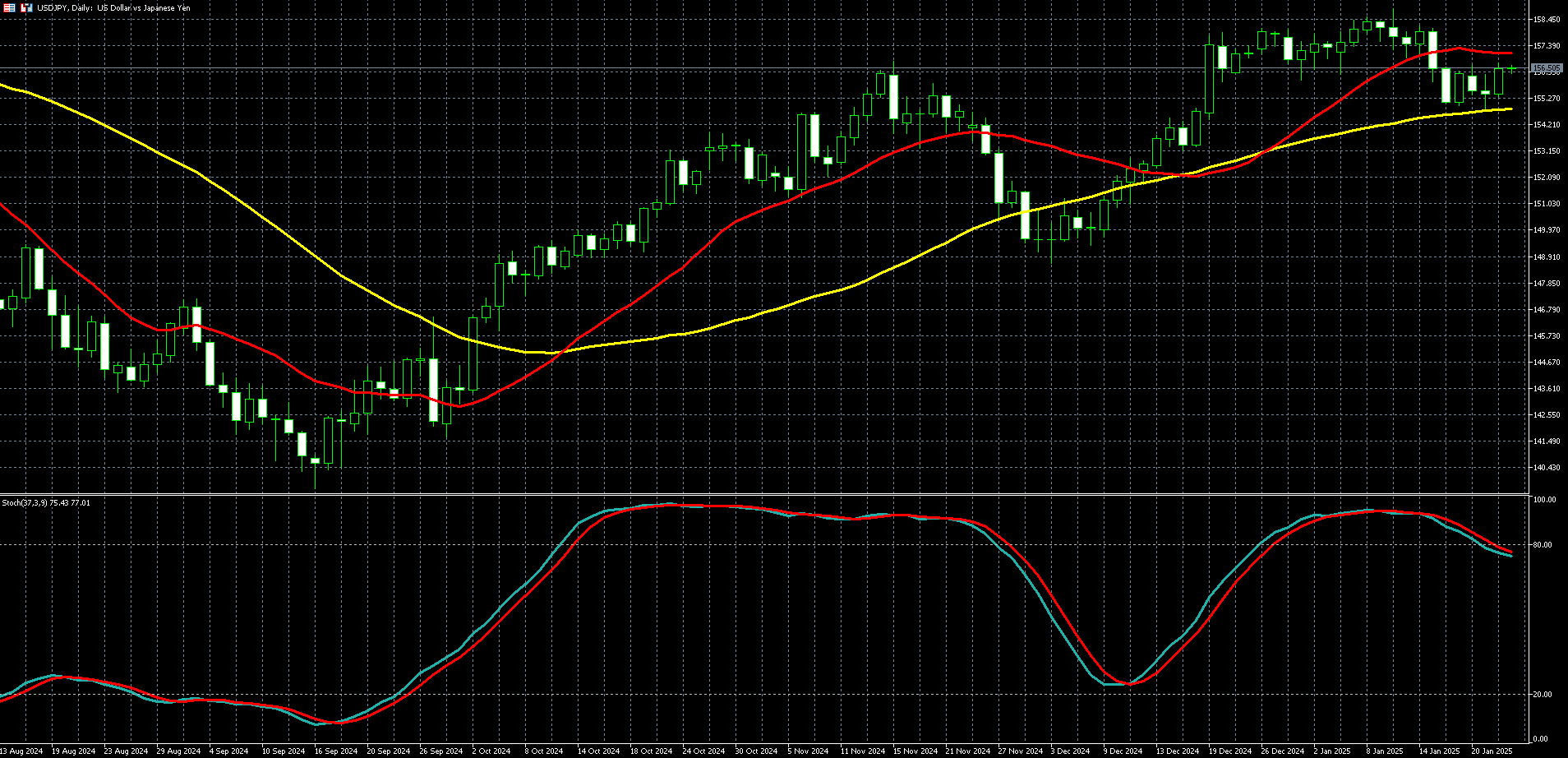Image resolution: width=1568 pixels, height=758 pixels.
Task: Click the last green cross-shaped doji candle
Action: point(1511,68)
